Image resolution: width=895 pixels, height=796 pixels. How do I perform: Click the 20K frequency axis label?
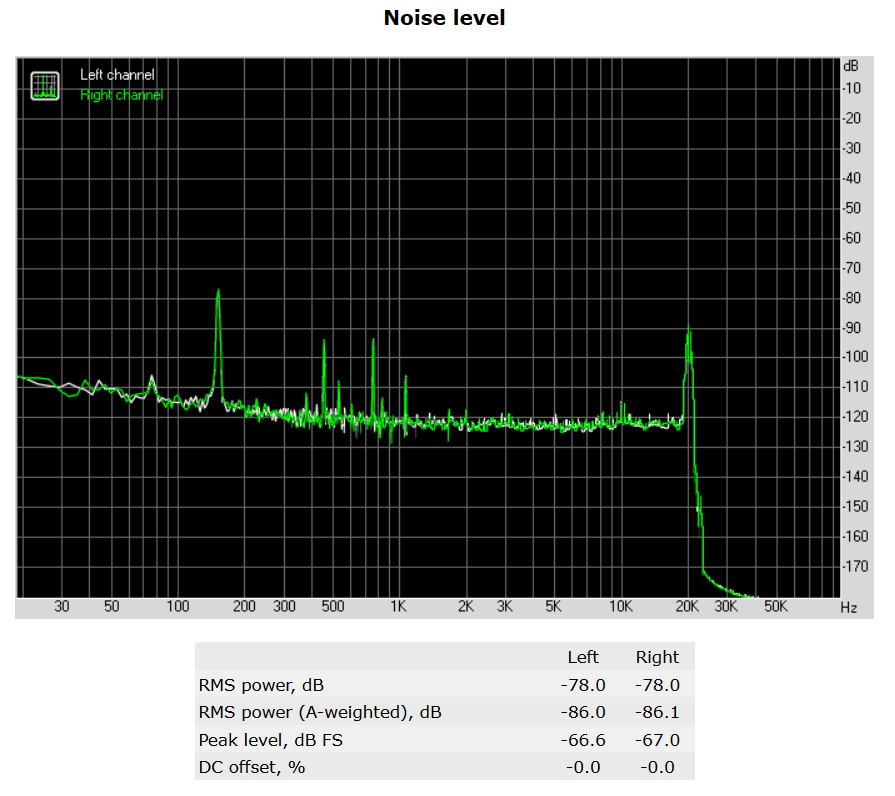coord(687,607)
